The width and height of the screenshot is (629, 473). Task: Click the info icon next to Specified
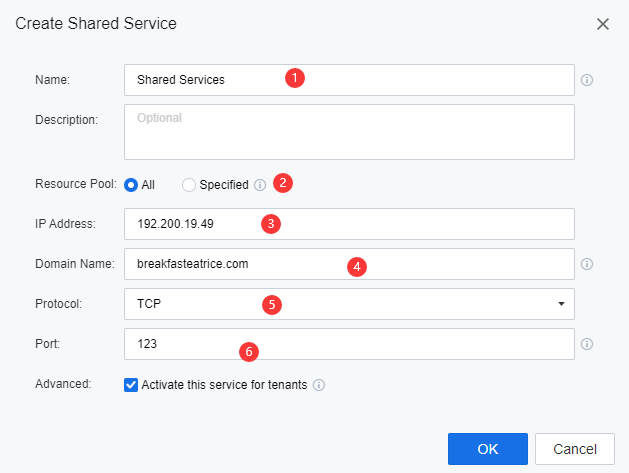pos(260,185)
